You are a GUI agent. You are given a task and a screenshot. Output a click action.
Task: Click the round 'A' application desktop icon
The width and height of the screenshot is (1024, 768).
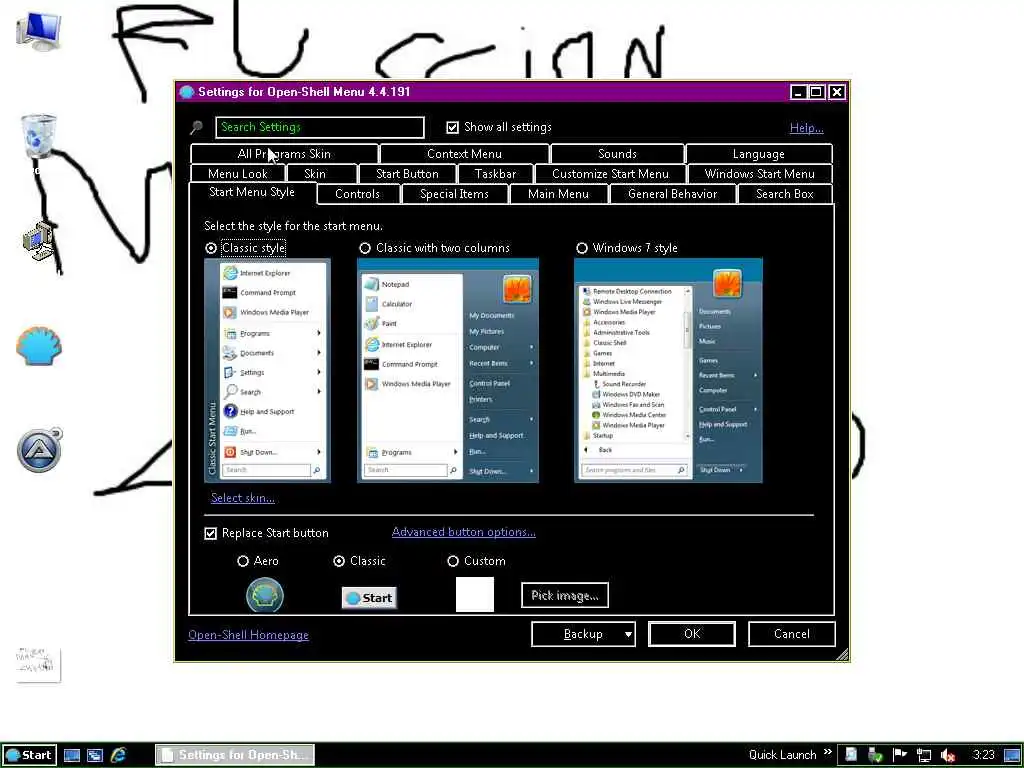click(x=39, y=450)
